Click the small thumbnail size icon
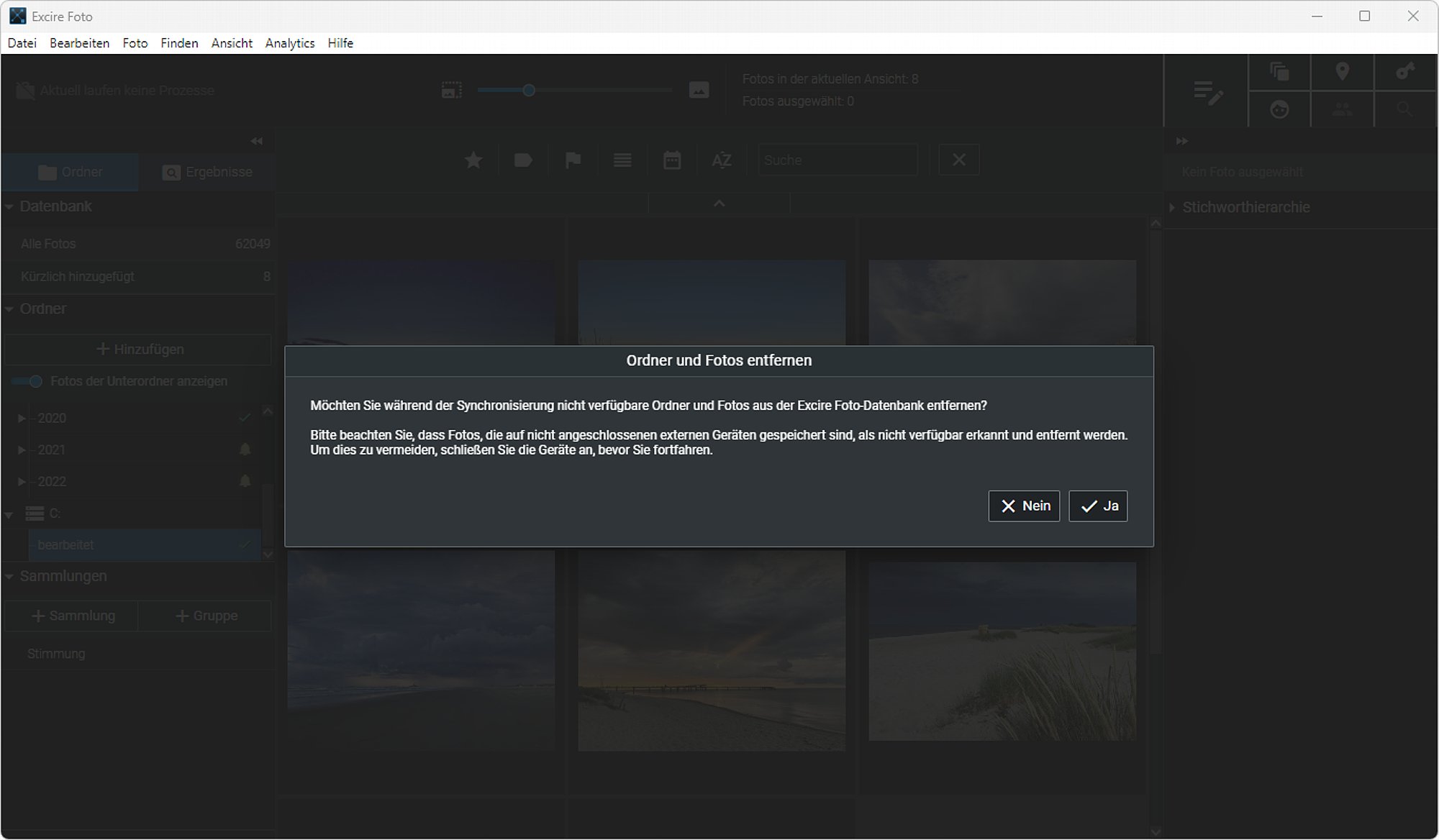This screenshot has height=840, width=1439. pos(451,91)
